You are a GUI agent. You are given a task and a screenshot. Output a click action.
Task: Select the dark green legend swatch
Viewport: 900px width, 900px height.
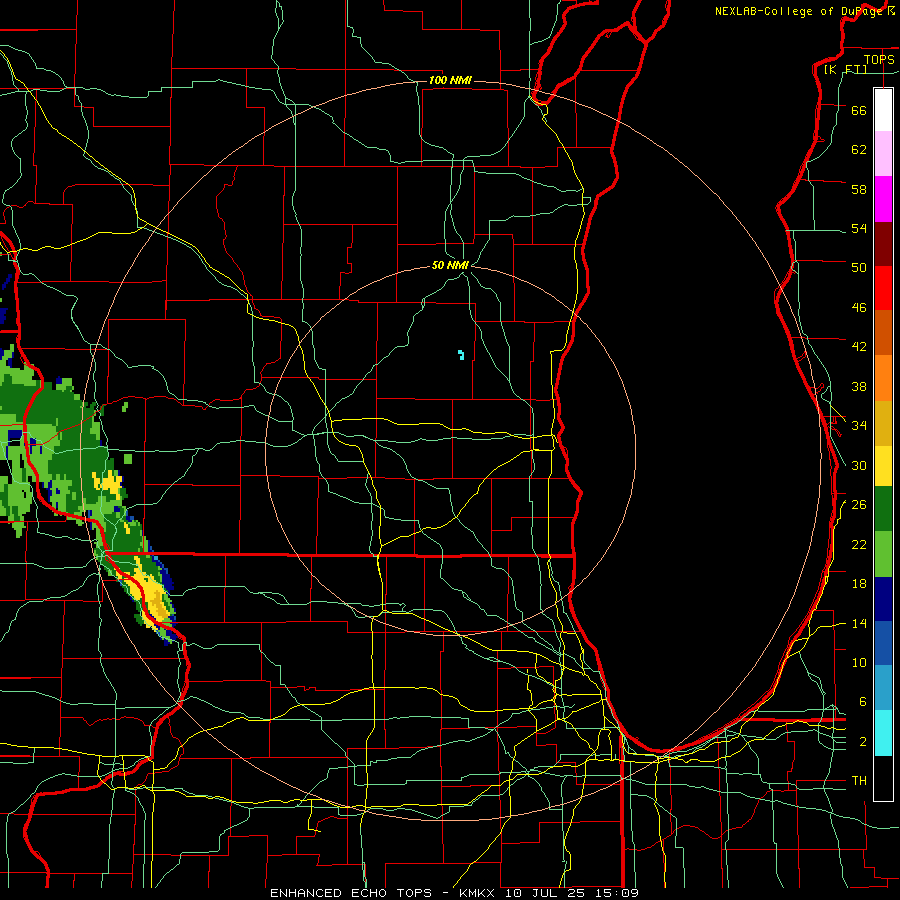[883, 509]
